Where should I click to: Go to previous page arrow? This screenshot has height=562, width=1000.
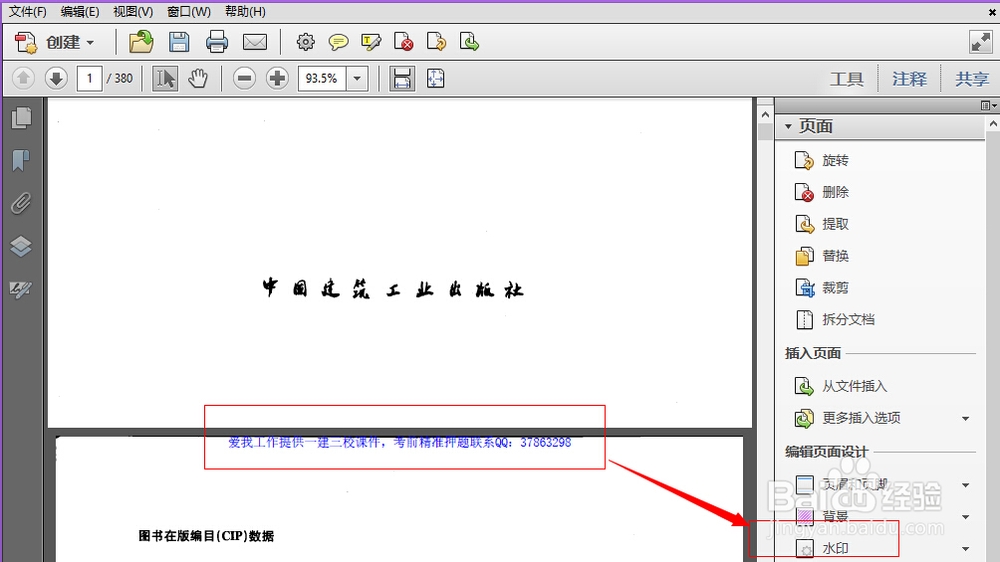[x=24, y=78]
